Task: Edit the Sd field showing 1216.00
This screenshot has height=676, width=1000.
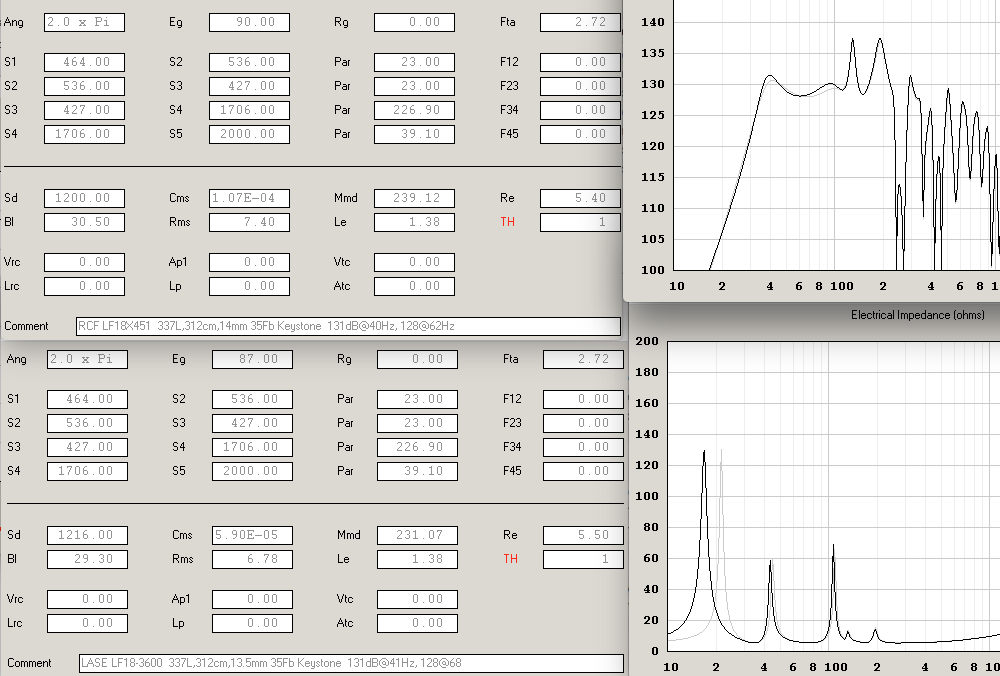Action: (87, 536)
